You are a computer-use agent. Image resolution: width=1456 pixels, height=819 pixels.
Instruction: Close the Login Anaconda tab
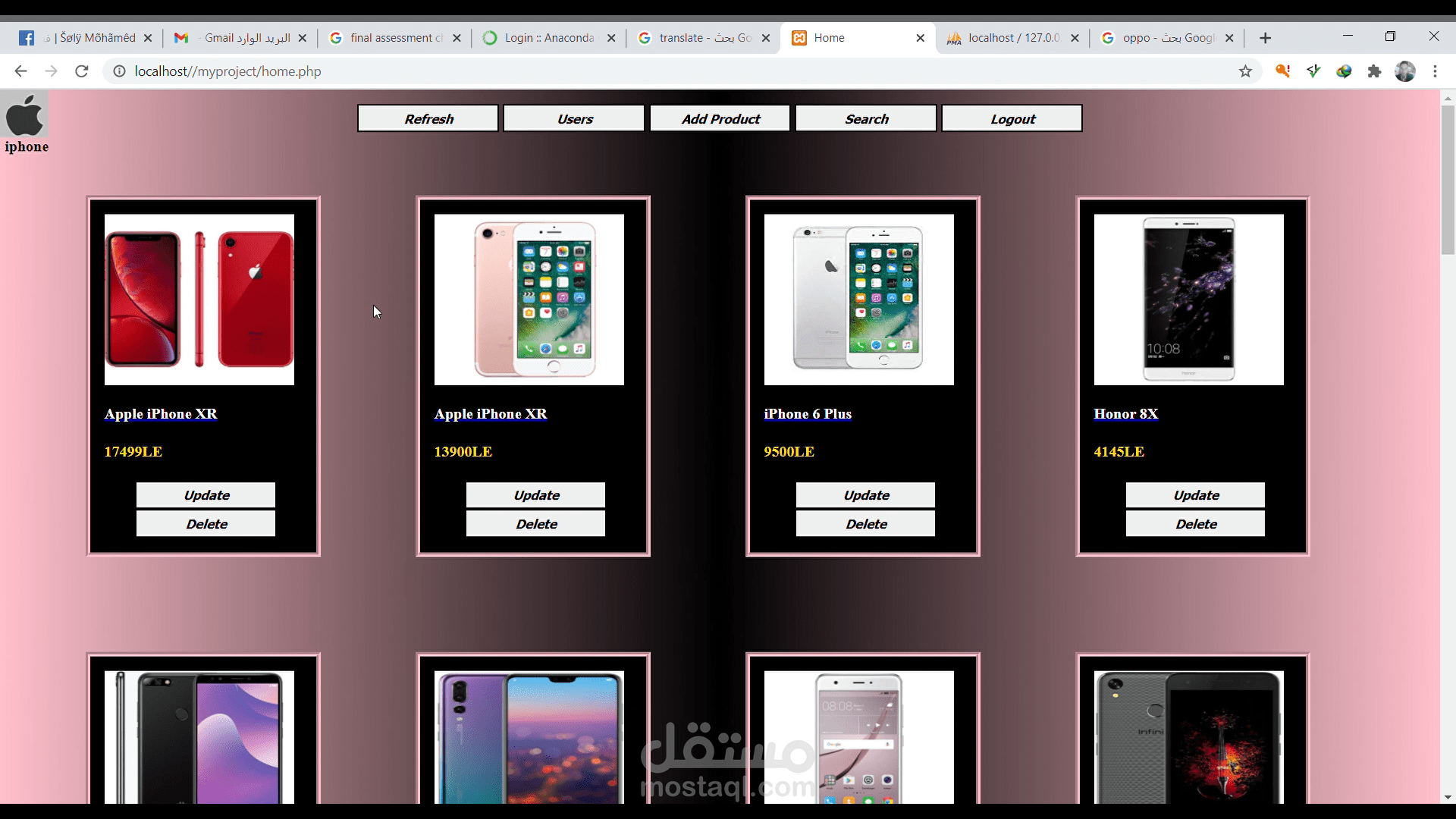[x=611, y=38]
